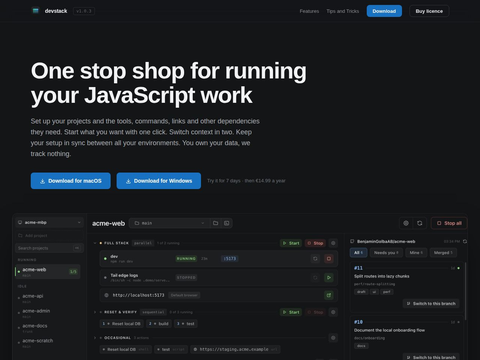
Task: Click the restart icon on dev row
Action: (315, 259)
